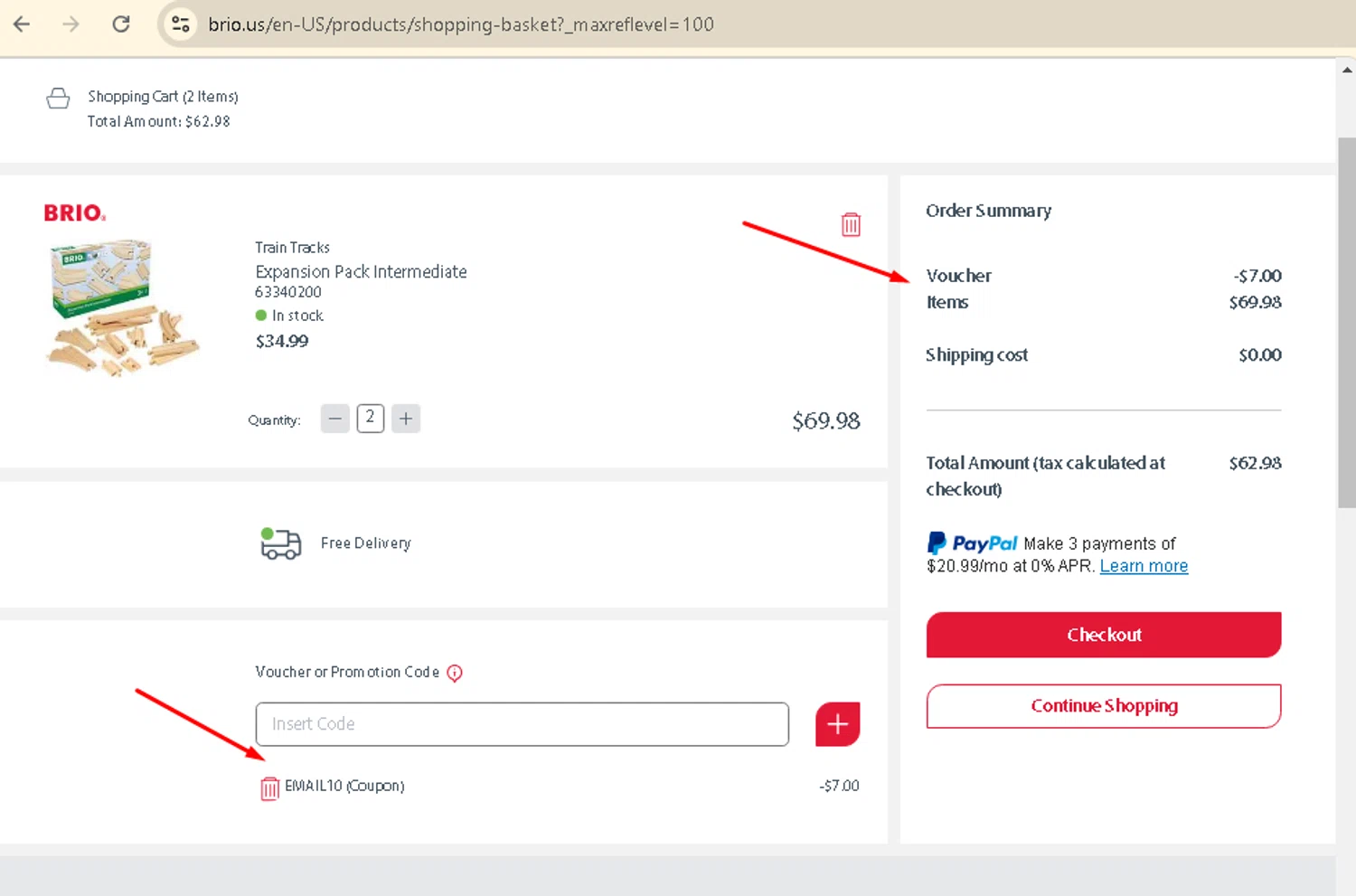Click the unit price $34.99
Screen dimensions: 1356x896
(282, 341)
